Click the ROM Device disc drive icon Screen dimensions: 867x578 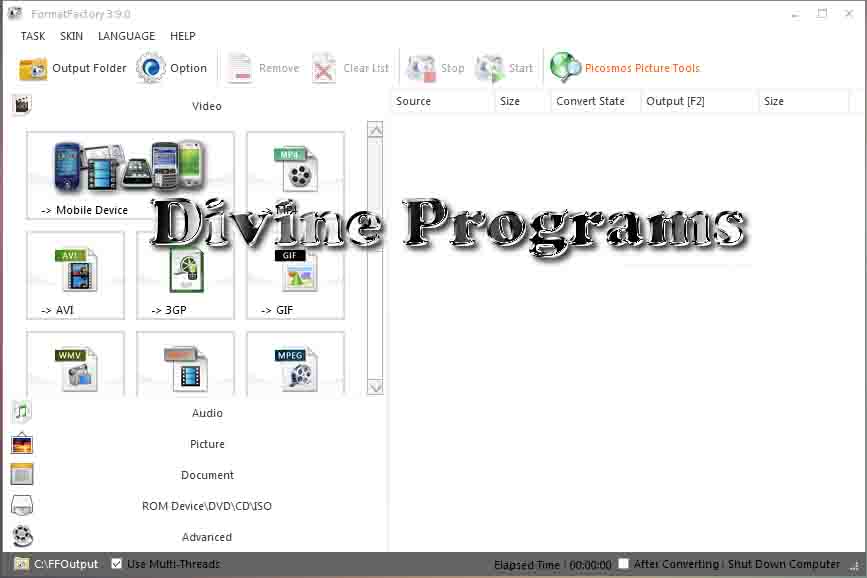22,505
